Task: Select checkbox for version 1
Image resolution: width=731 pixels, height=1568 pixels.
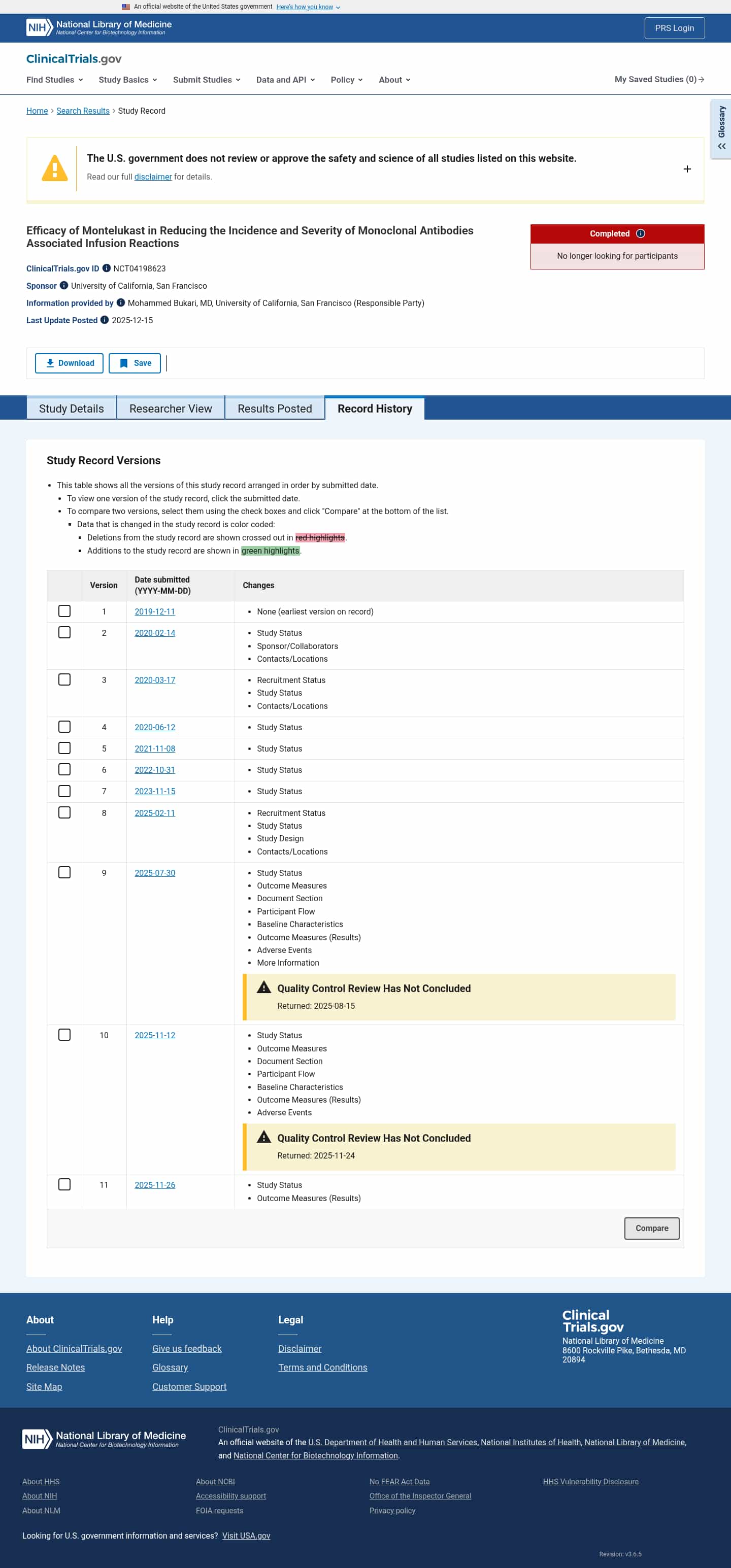Action: pyautogui.click(x=64, y=611)
